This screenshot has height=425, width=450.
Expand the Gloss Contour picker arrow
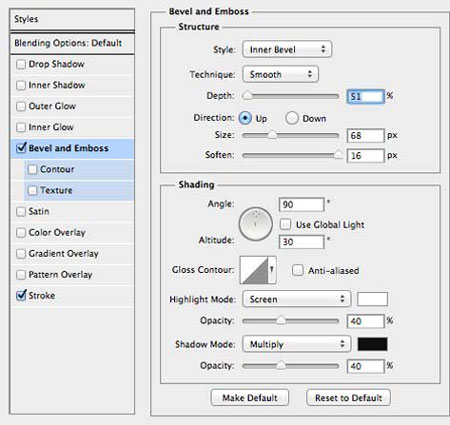pos(272,270)
